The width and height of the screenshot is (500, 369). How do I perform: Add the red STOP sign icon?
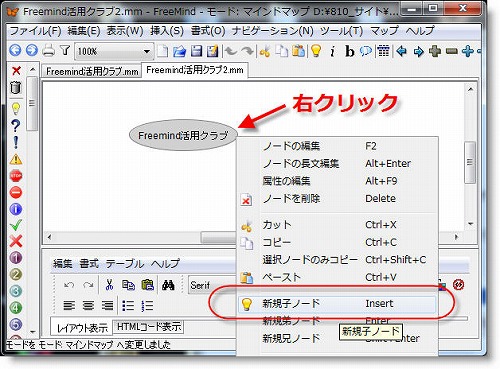click(x=16, y=176)
